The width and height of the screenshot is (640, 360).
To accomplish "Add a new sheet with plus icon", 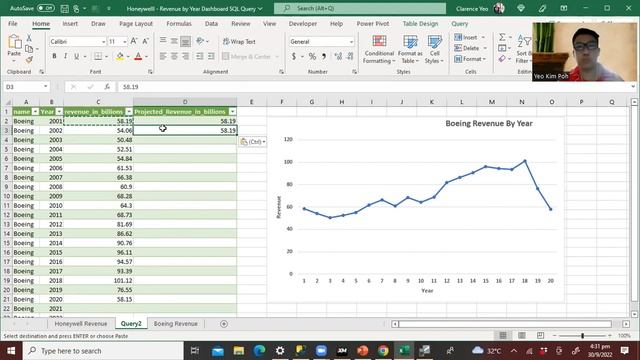I will click(x=224, y=324).
